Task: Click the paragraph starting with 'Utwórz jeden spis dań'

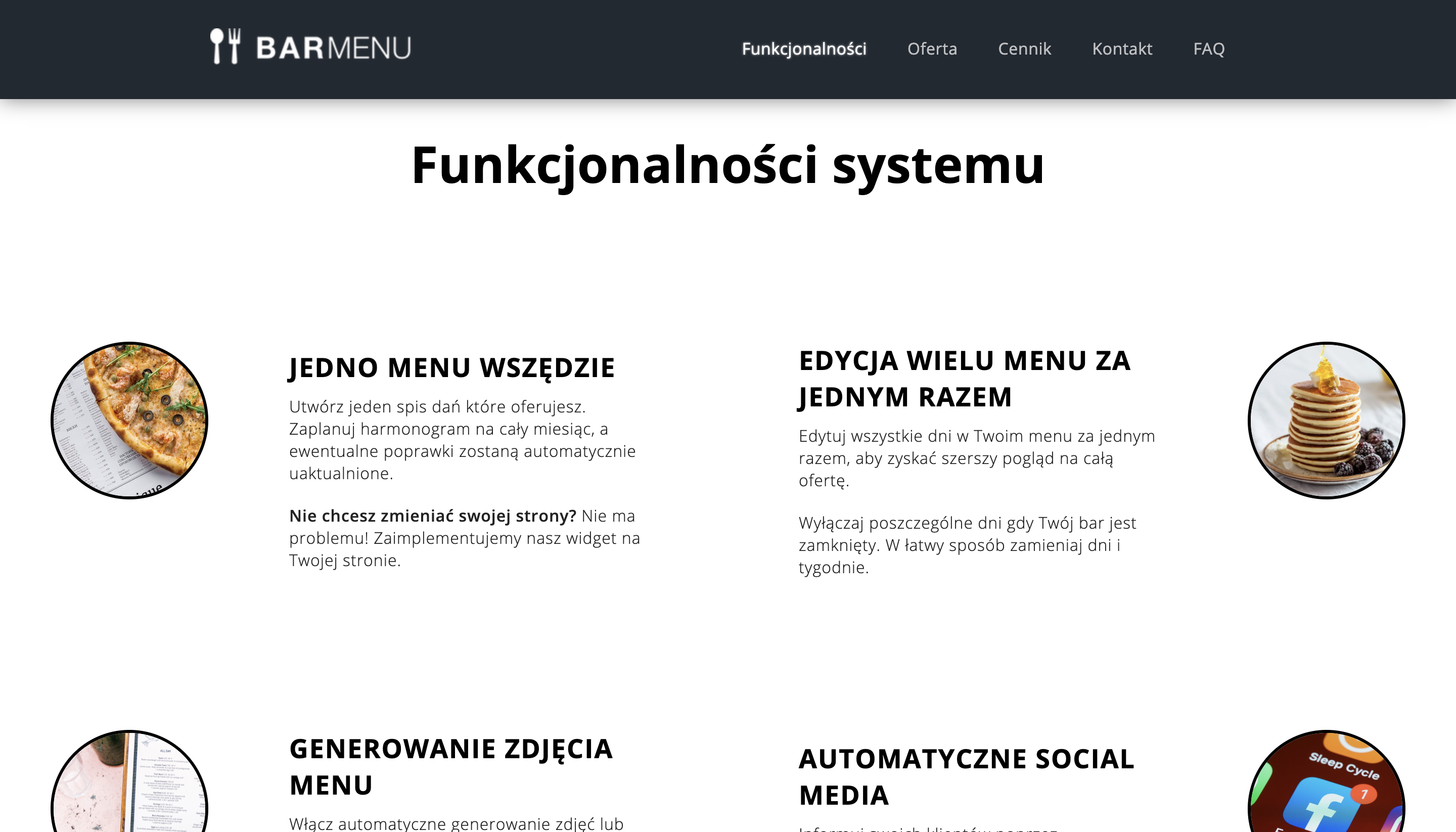Action: [x=462, y=440]
